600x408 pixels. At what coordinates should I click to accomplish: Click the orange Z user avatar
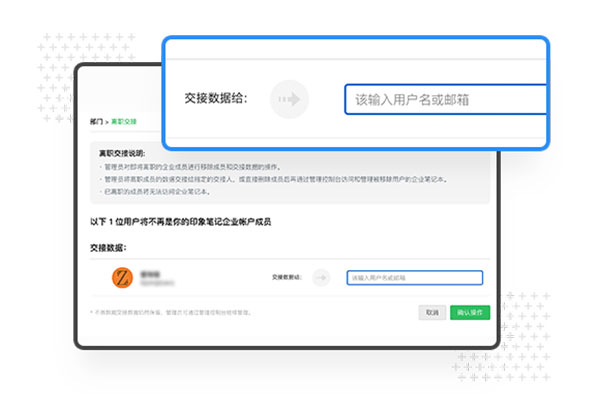[x=124, y=277]
